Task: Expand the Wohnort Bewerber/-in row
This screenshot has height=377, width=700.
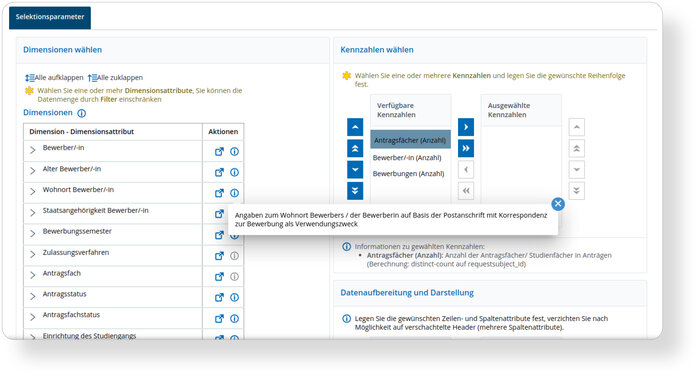Action: (x=33, y=192)
